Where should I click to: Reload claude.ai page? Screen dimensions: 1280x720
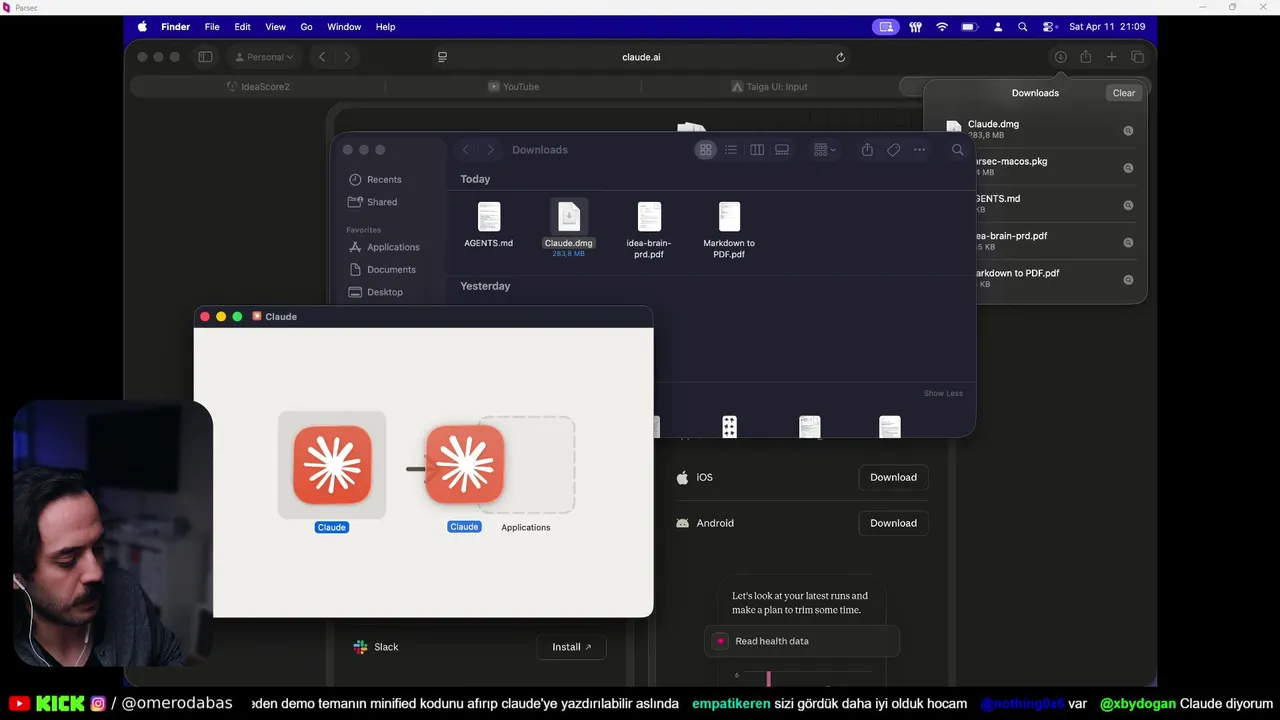coord(840,57)
